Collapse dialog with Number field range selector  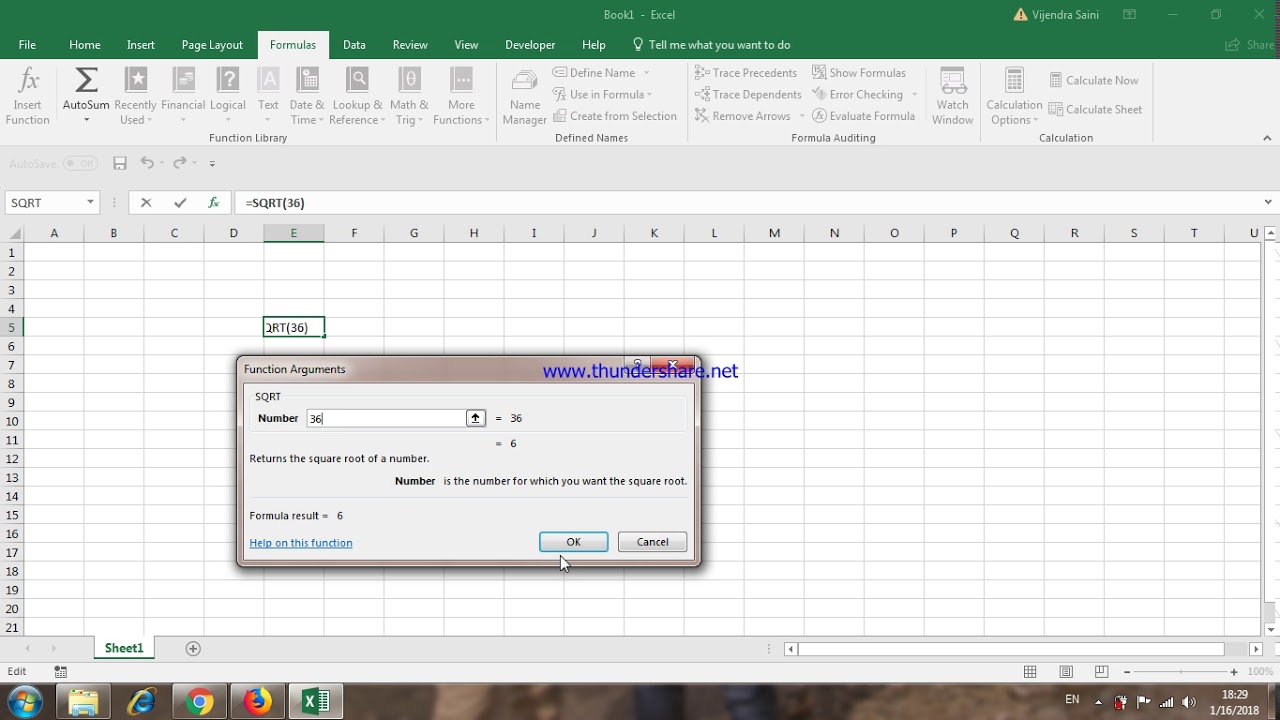[x=476, y=418]
